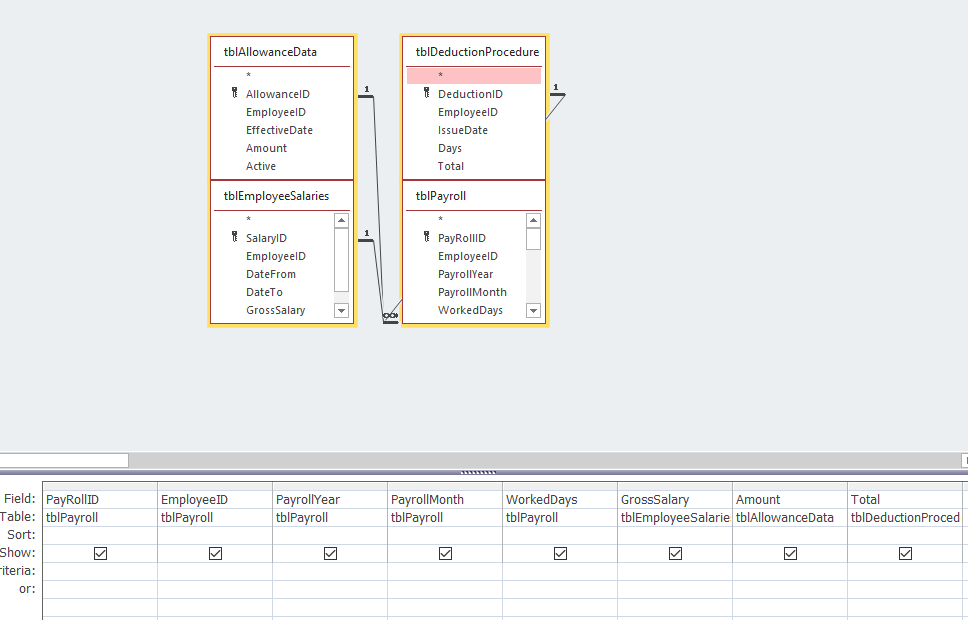Click scroll up arrow in tblEmployeeSalaries
The width and height of the screenshot is (968, 620).
[x=341, y=220]
